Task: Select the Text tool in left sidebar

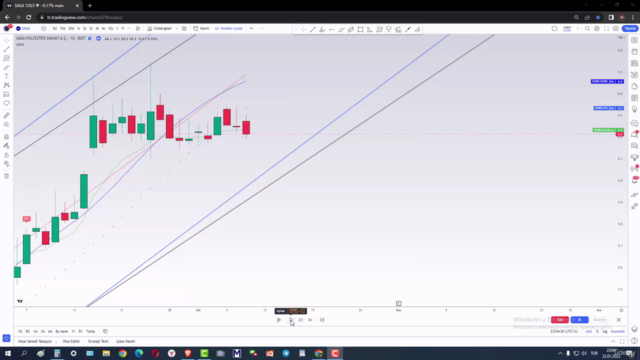Action: (x=7, y=76)
